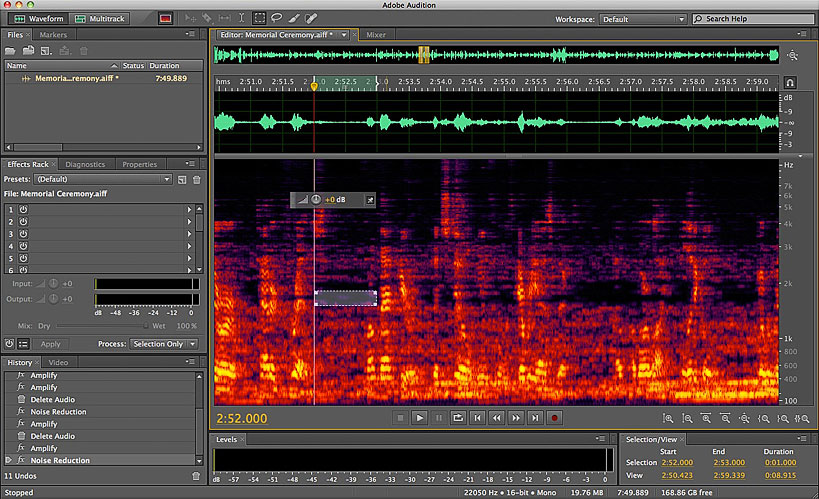This screenshot has width=819, height=499.
Task: Click the Import File icon
Action: (28, 51)
